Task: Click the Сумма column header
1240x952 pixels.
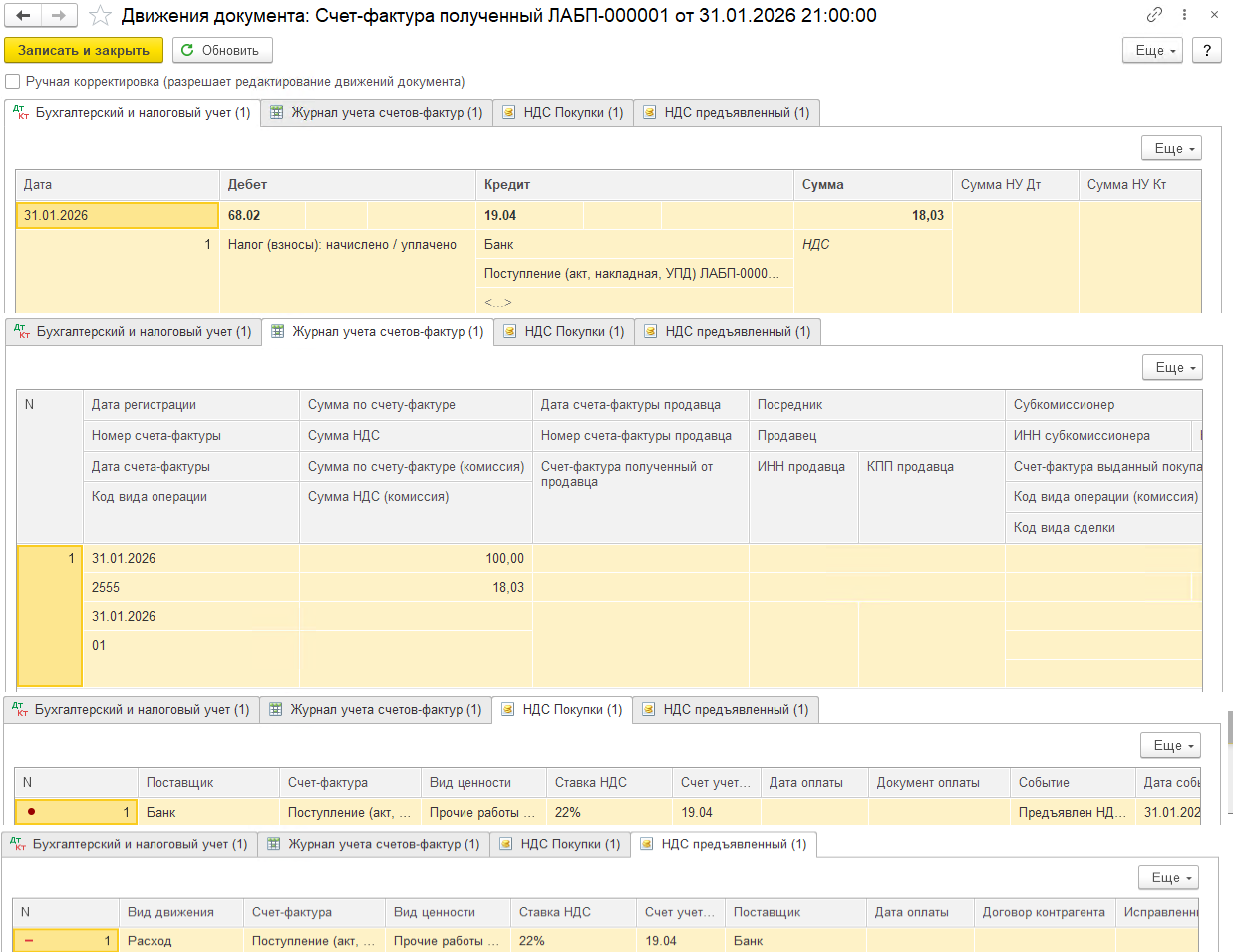Action: click(x=872, y=184)
